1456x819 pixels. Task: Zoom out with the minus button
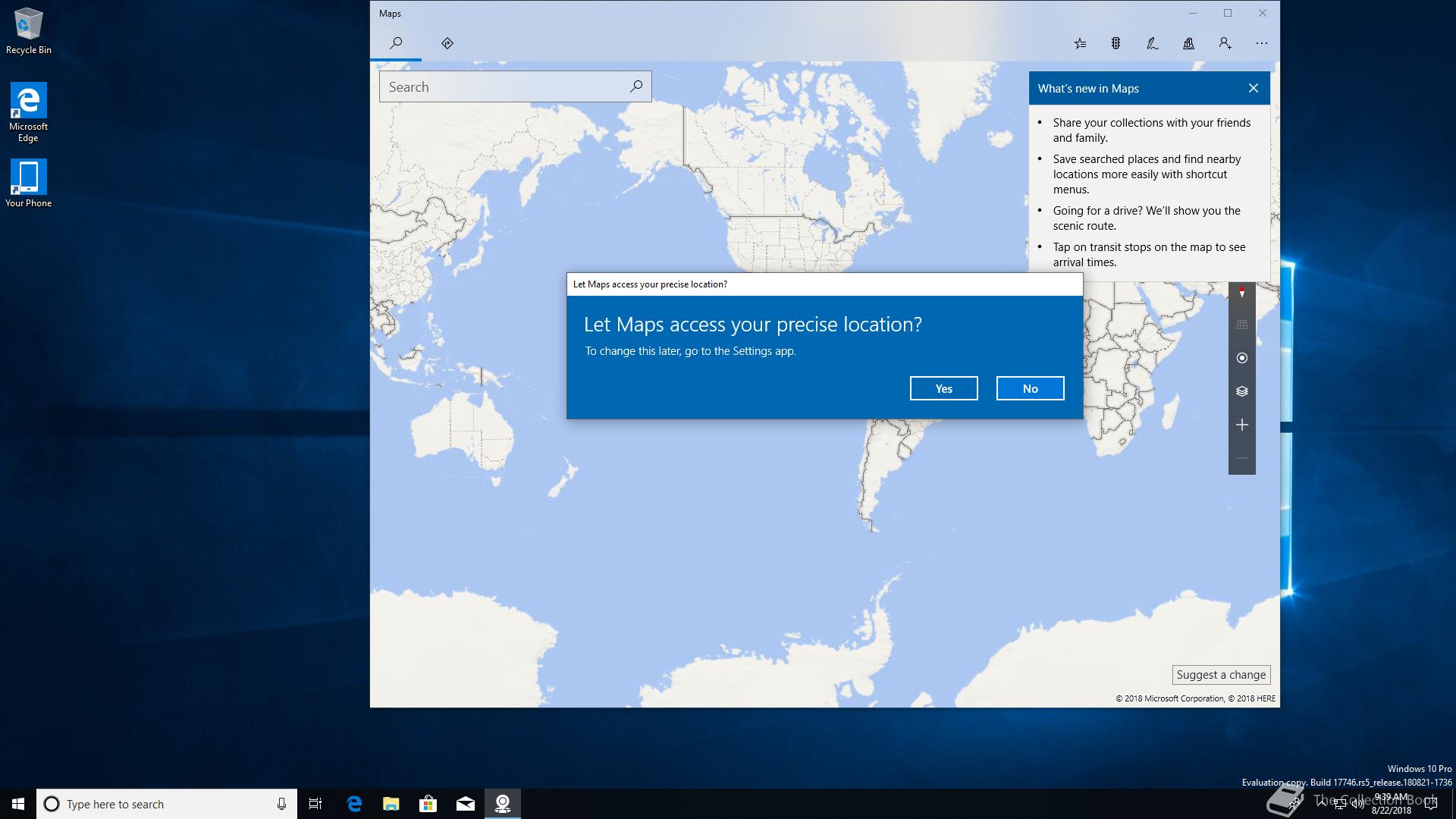[x=1241, y=458]
